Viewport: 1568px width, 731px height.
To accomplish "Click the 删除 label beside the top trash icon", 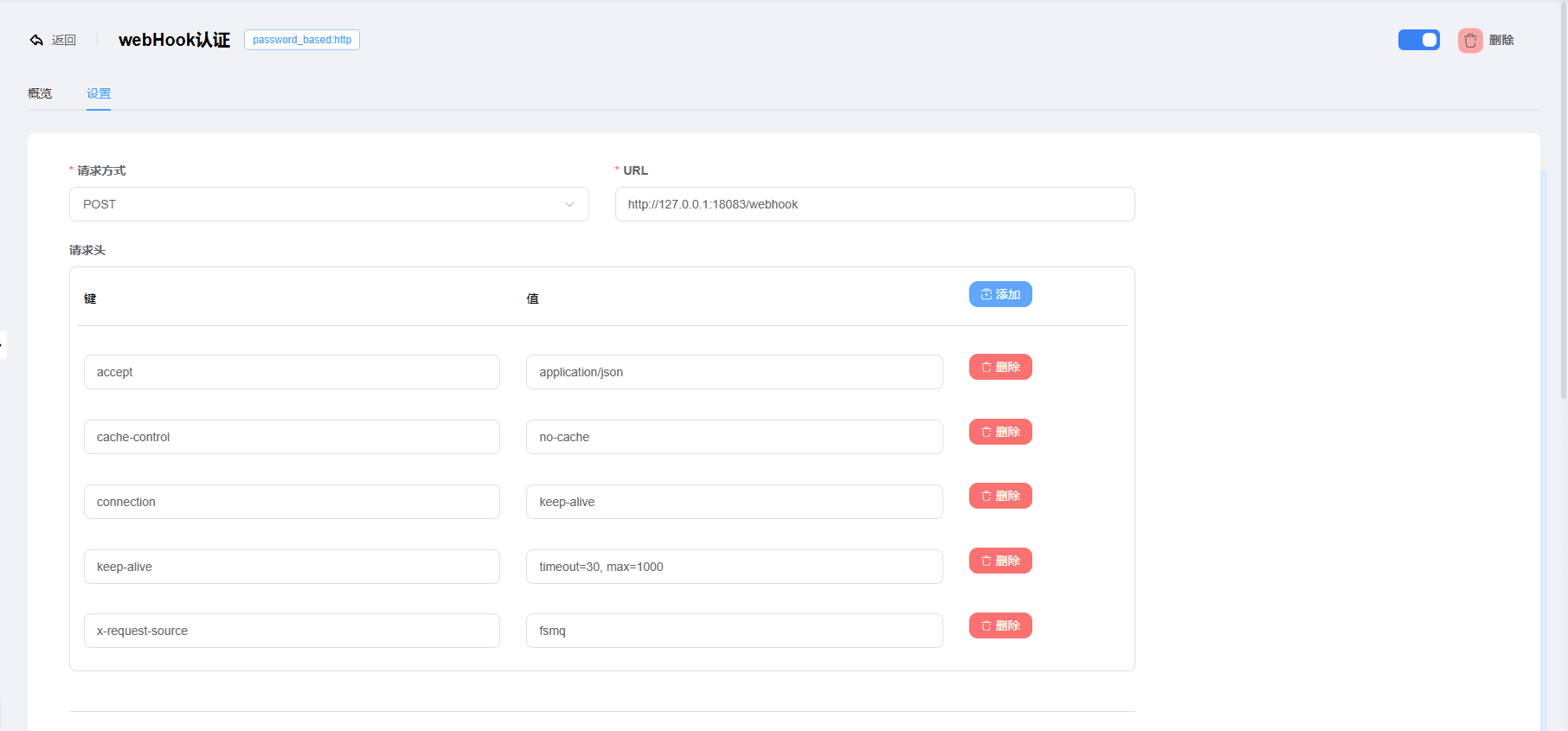I will tap(1501, 40).
